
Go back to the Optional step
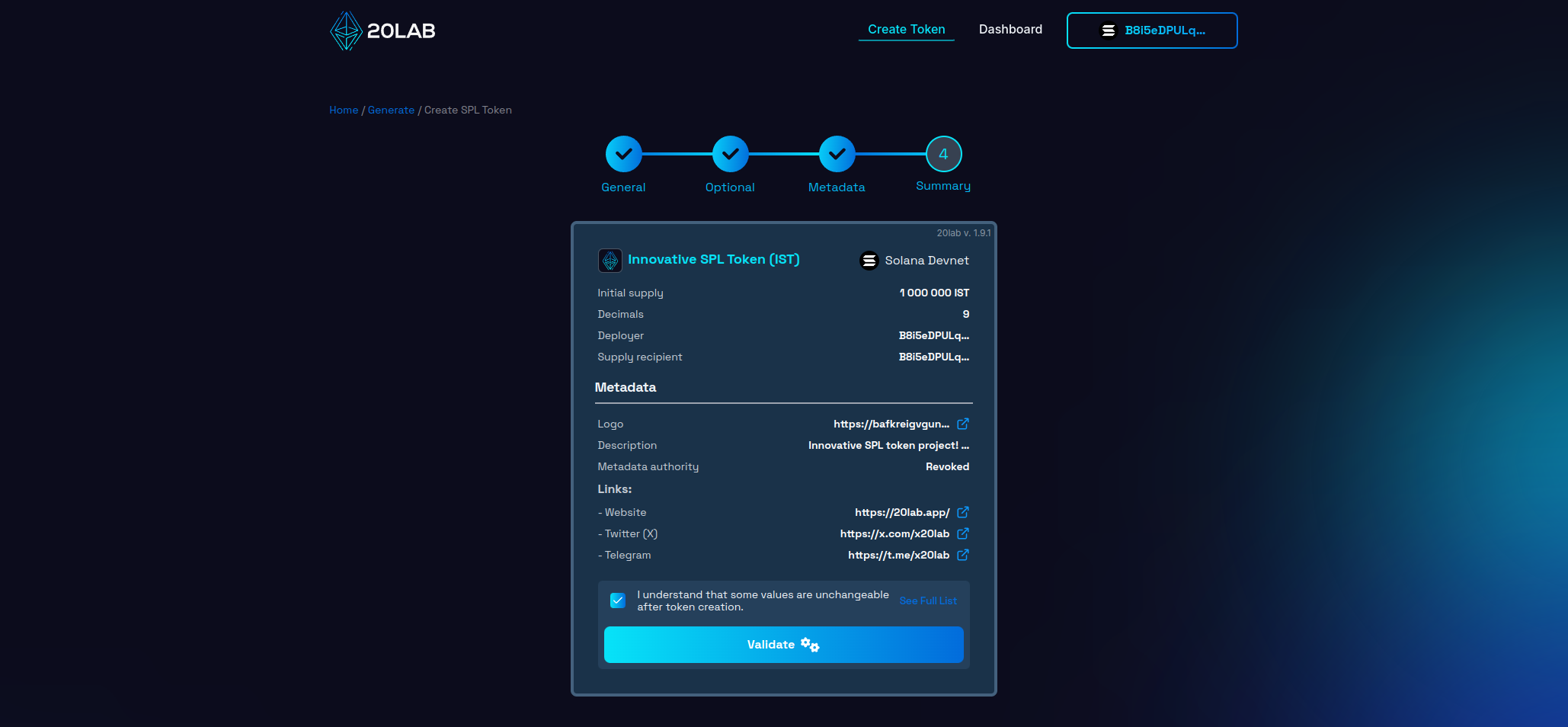[730, 154]
